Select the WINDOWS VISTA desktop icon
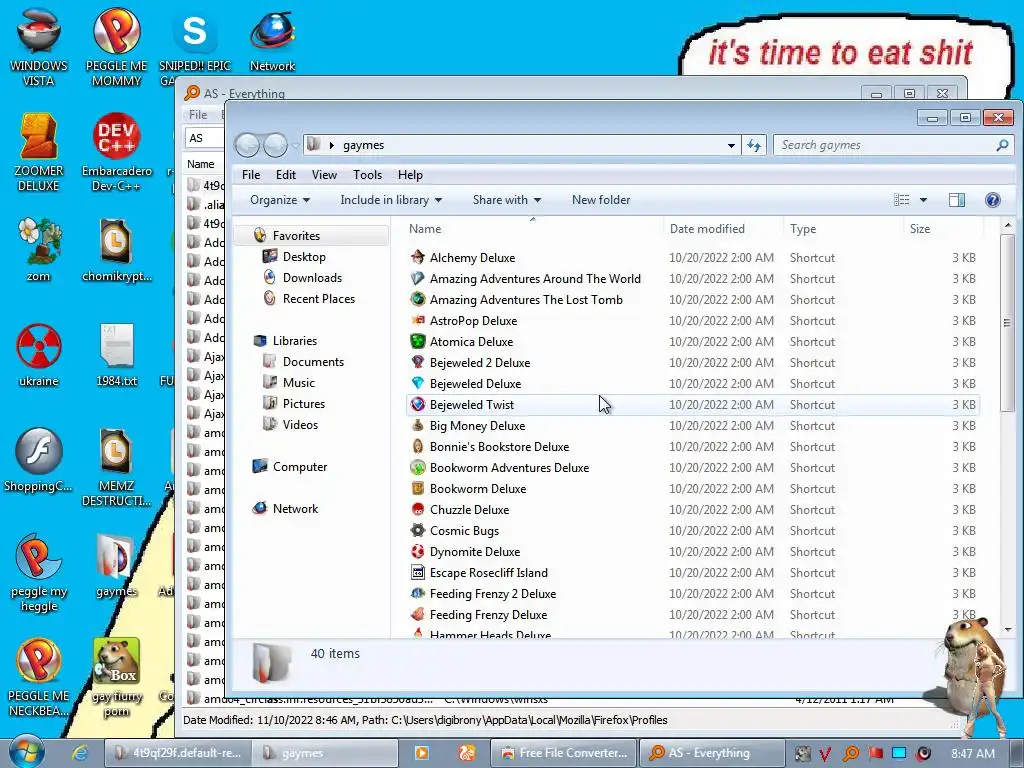 (x=39, y=47)
